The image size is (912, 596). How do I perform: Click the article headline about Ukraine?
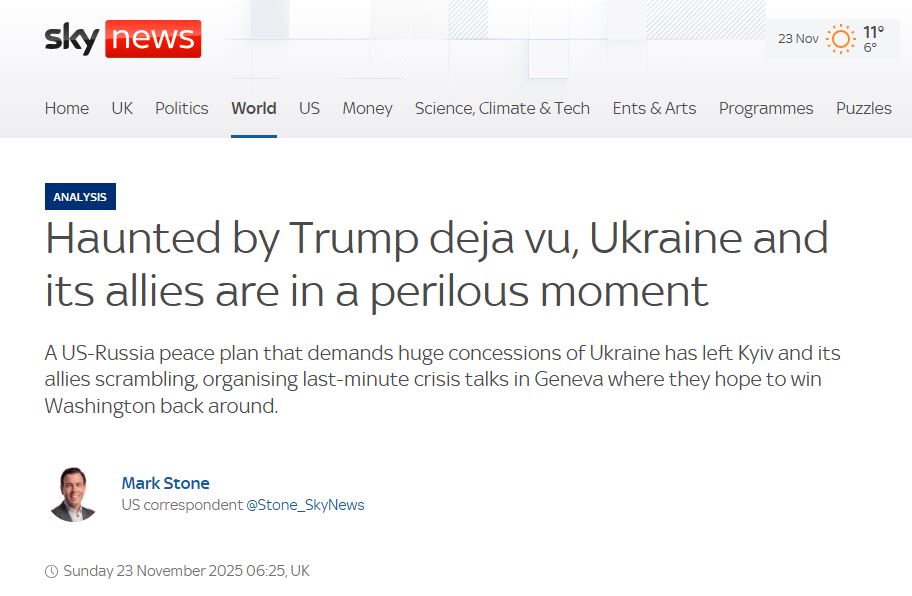(x=437, y=264)
